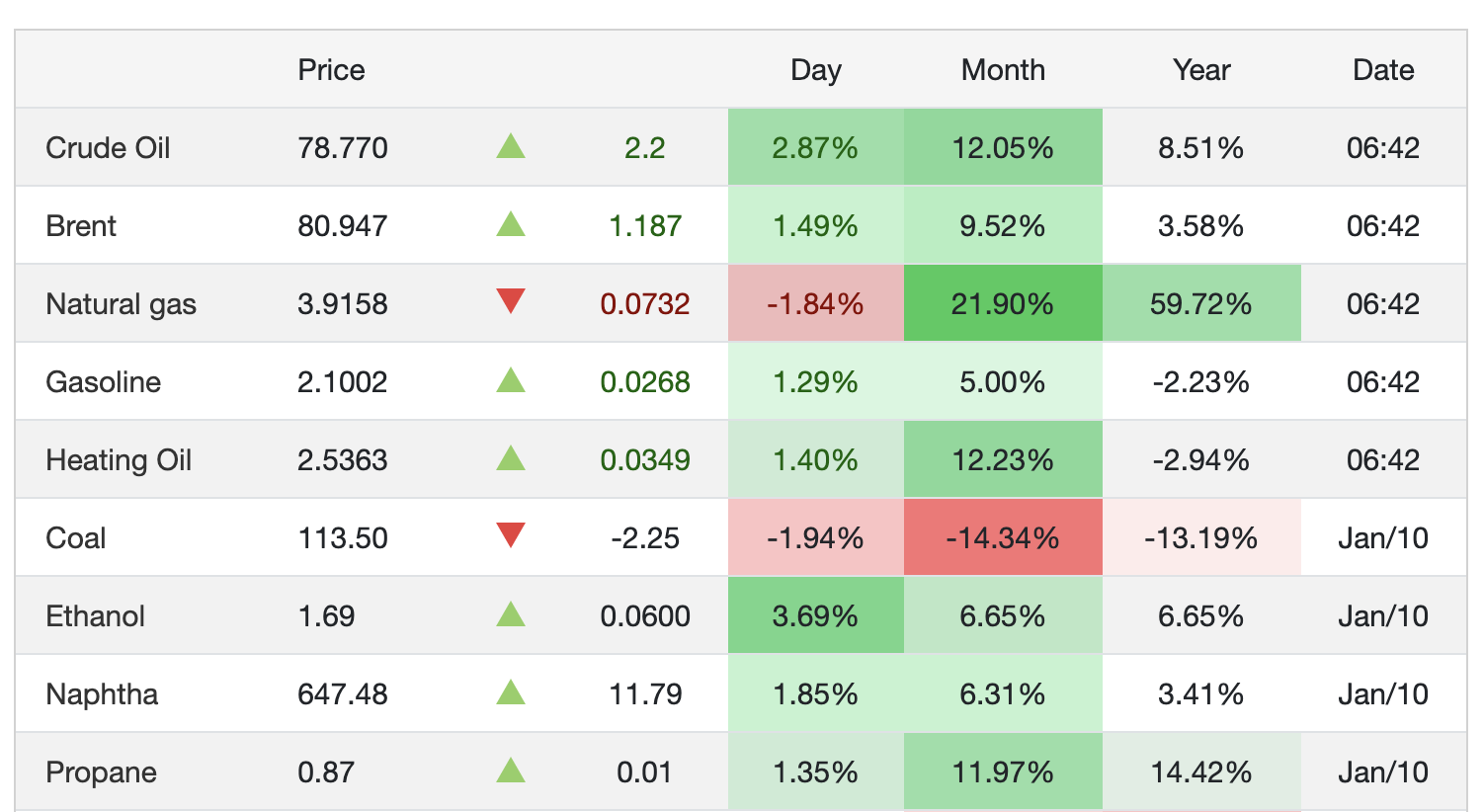Click Natural gas year change 59.72%
This screenshot has height=812, width=1484.
[x=1201, y=304]
